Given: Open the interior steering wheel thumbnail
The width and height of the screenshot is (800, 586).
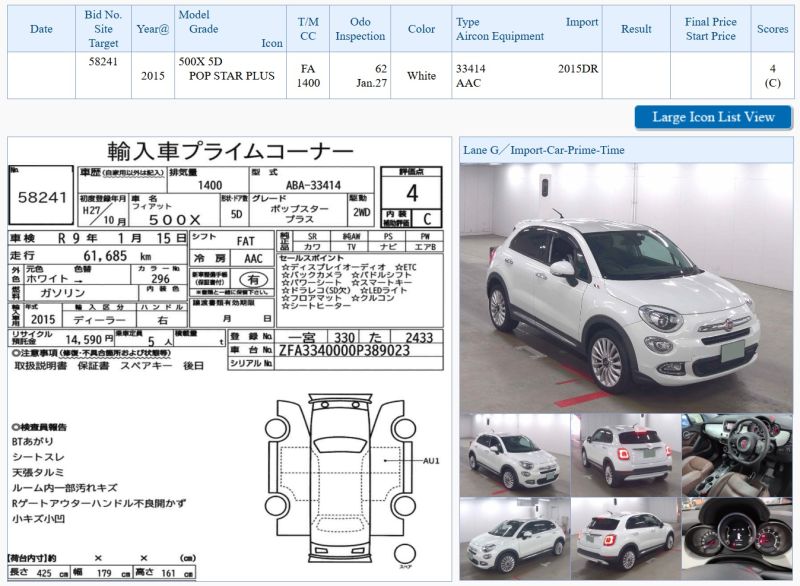Looking at the screenshot, I should [x=737, y=454].
